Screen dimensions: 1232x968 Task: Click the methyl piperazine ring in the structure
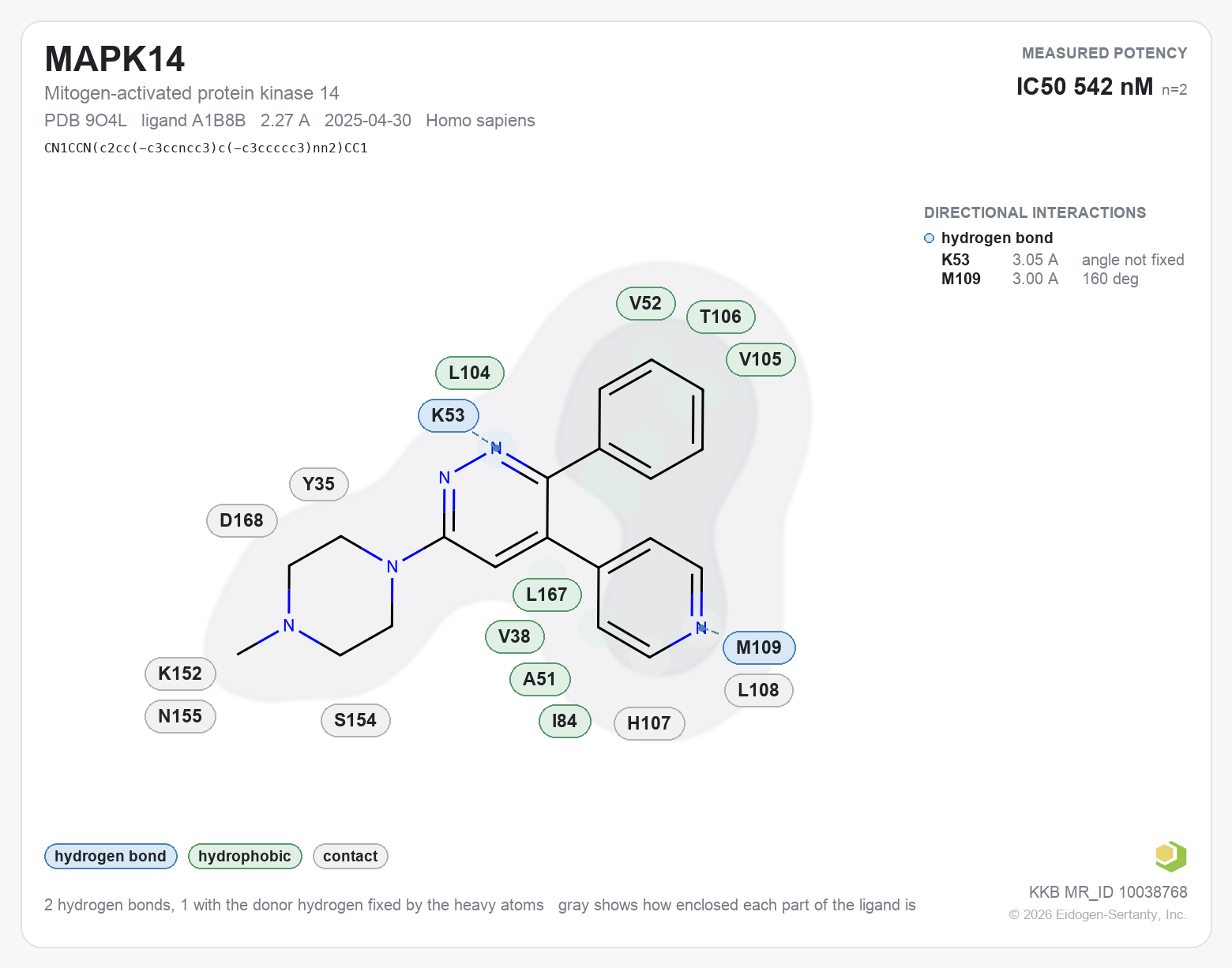340,595
